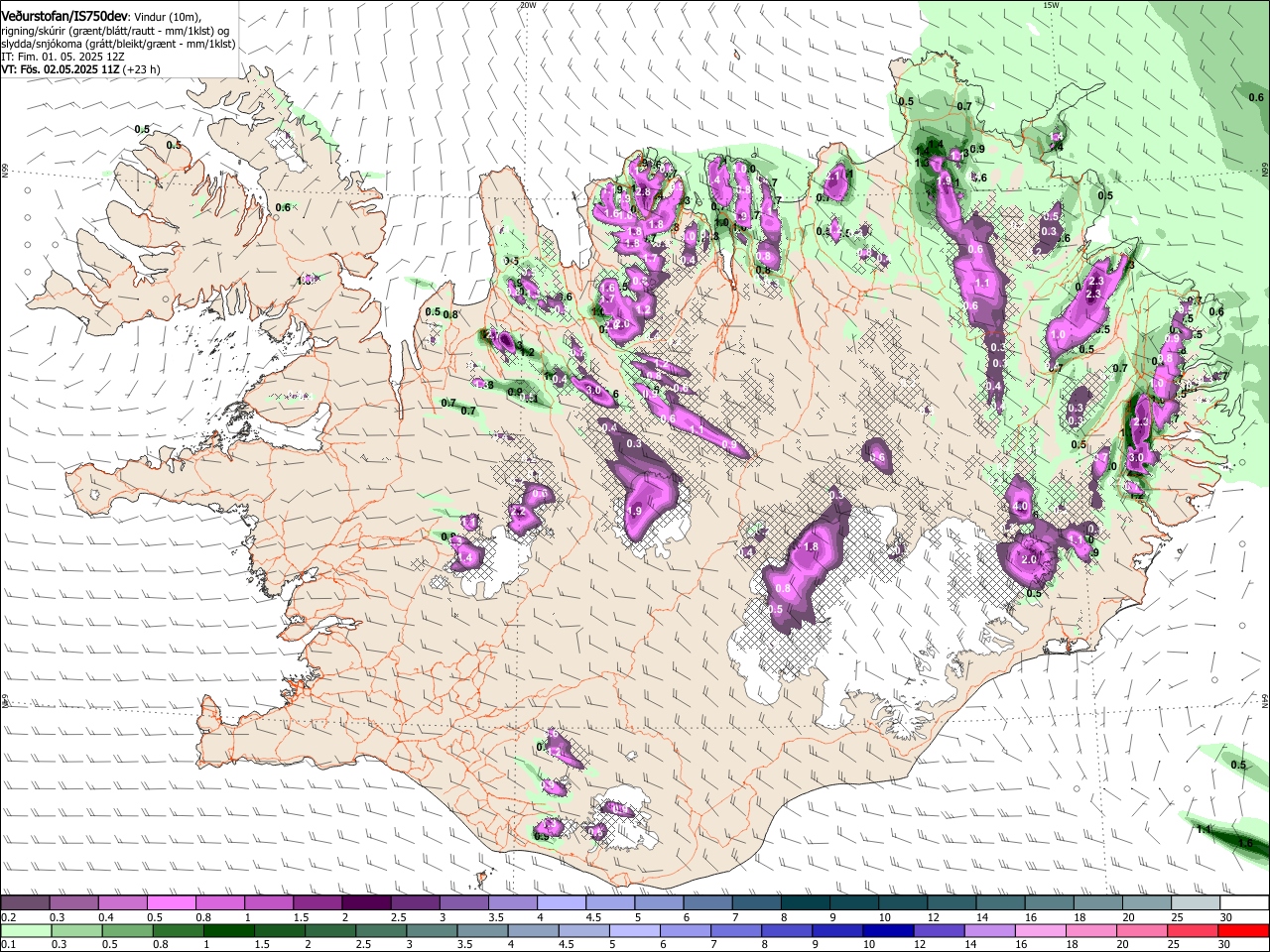
Task: Click the forecast offset '(+23 h)'
Action: [x=142, y=69]
